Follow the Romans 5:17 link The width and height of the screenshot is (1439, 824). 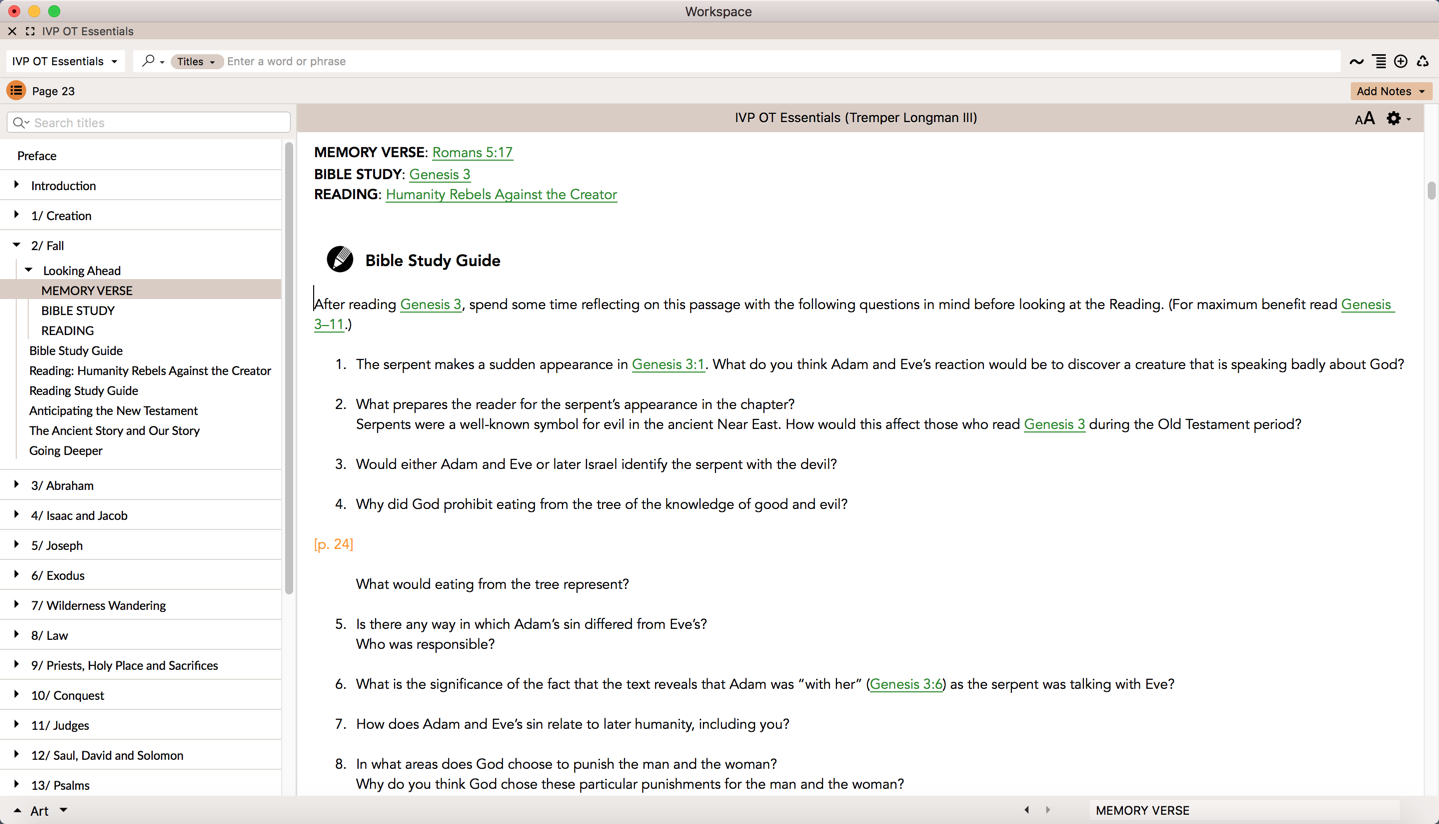tap(472, 153)
